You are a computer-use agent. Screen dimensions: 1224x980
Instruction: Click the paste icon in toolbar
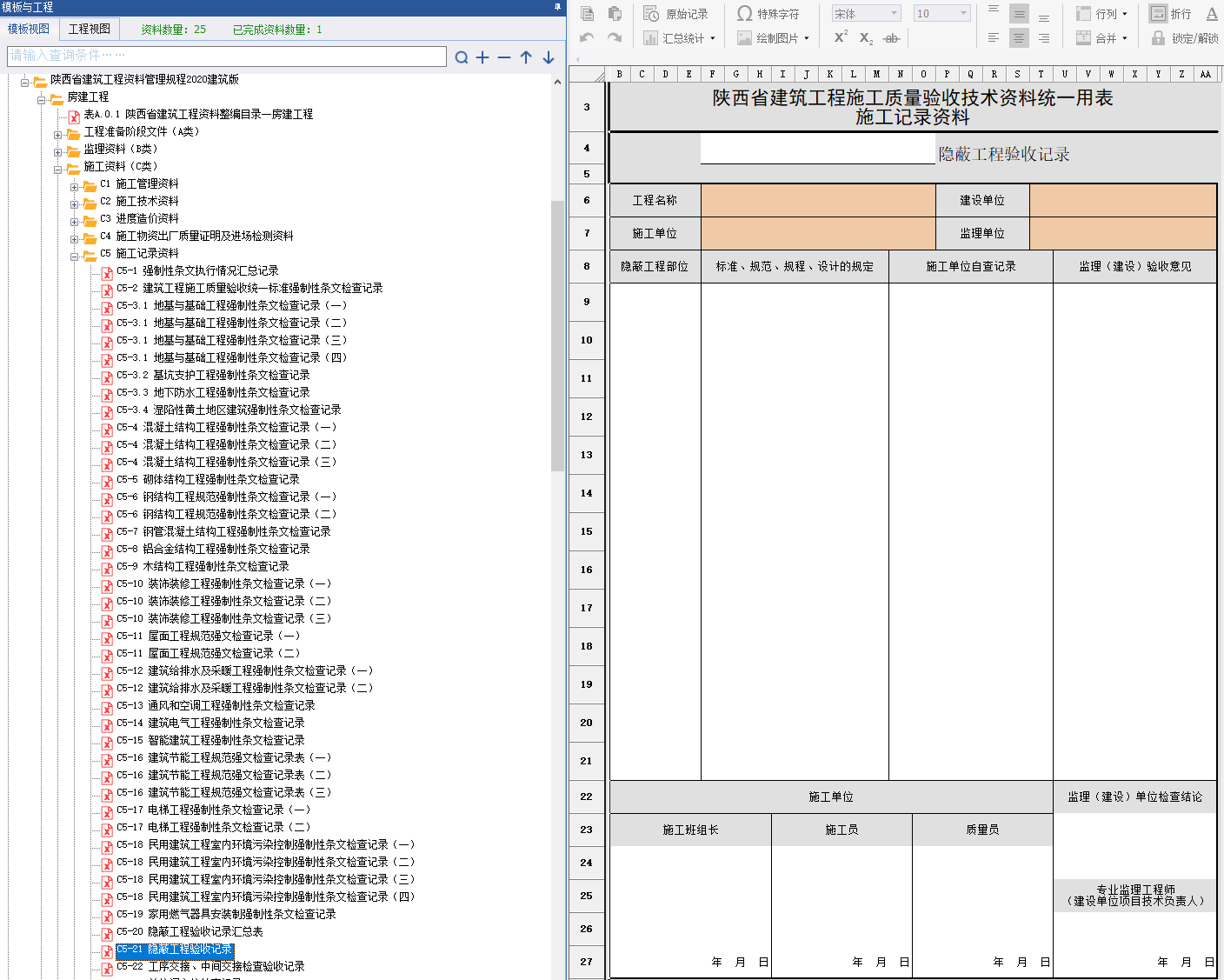(x=615, y=13)
